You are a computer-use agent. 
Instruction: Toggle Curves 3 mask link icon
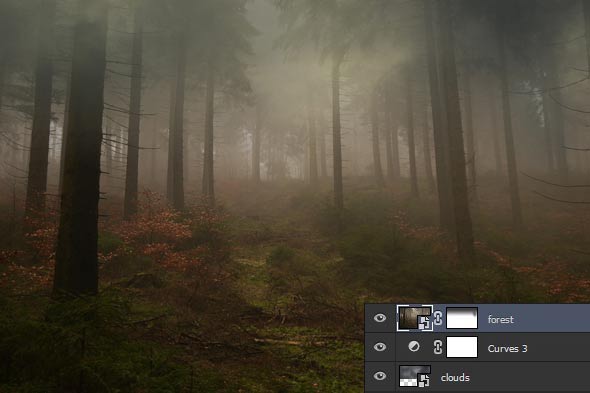[x=438, y=347]
